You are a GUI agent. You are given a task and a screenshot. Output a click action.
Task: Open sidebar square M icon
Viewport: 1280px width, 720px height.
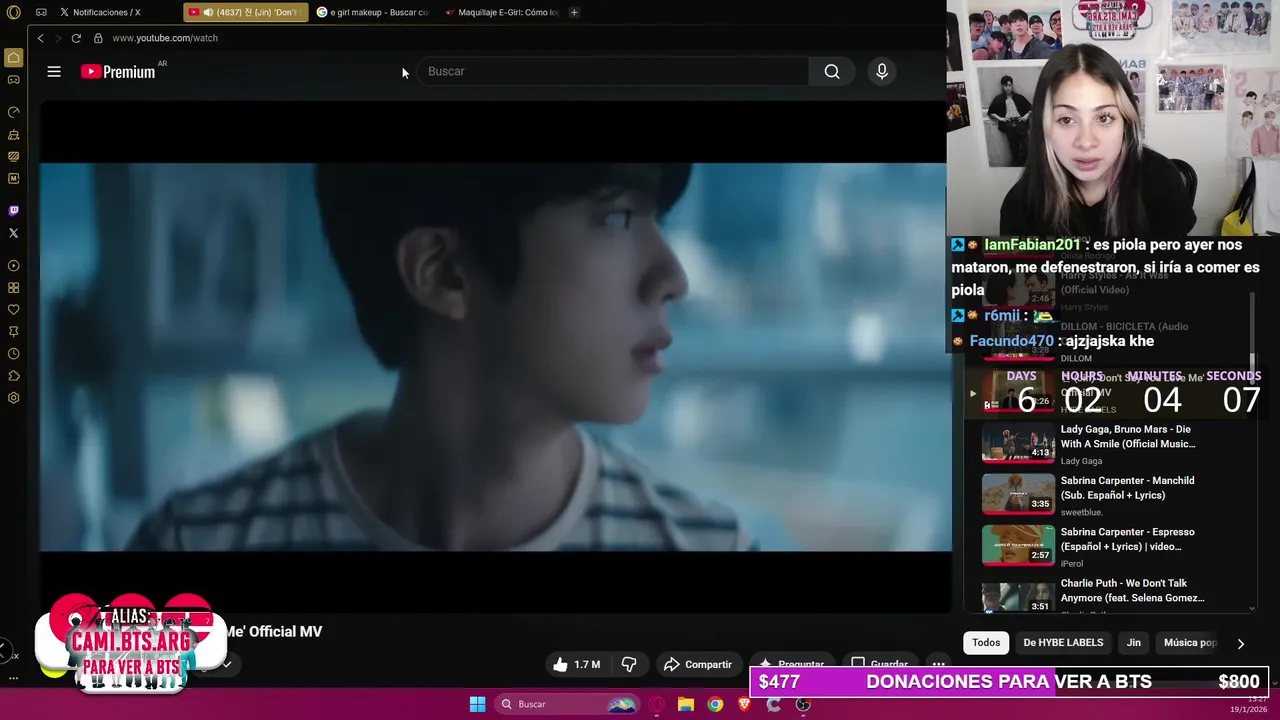[x=13, y=178]
